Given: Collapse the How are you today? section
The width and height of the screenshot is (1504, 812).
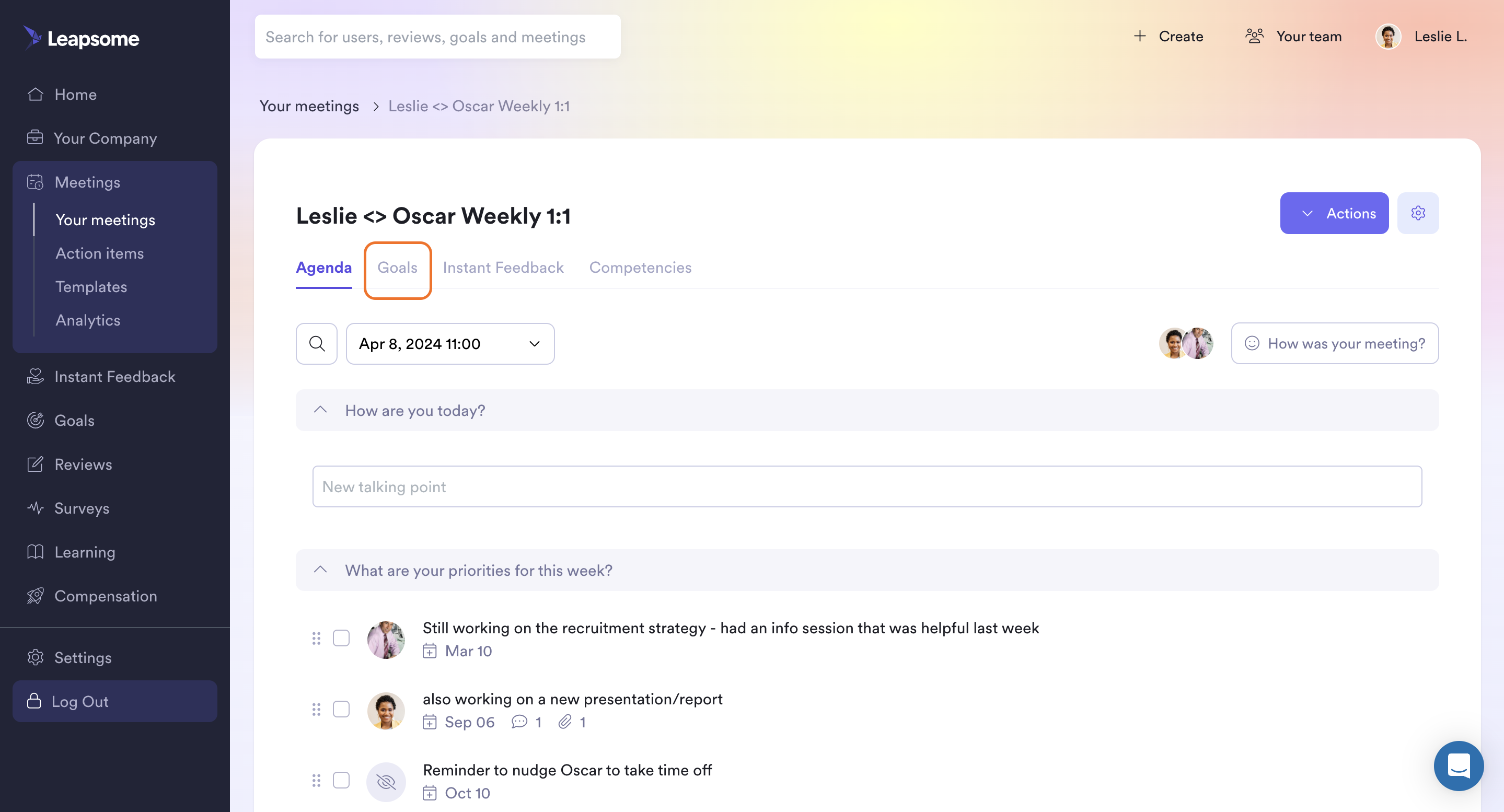Looking at the screenshot, I should point(320,410).
